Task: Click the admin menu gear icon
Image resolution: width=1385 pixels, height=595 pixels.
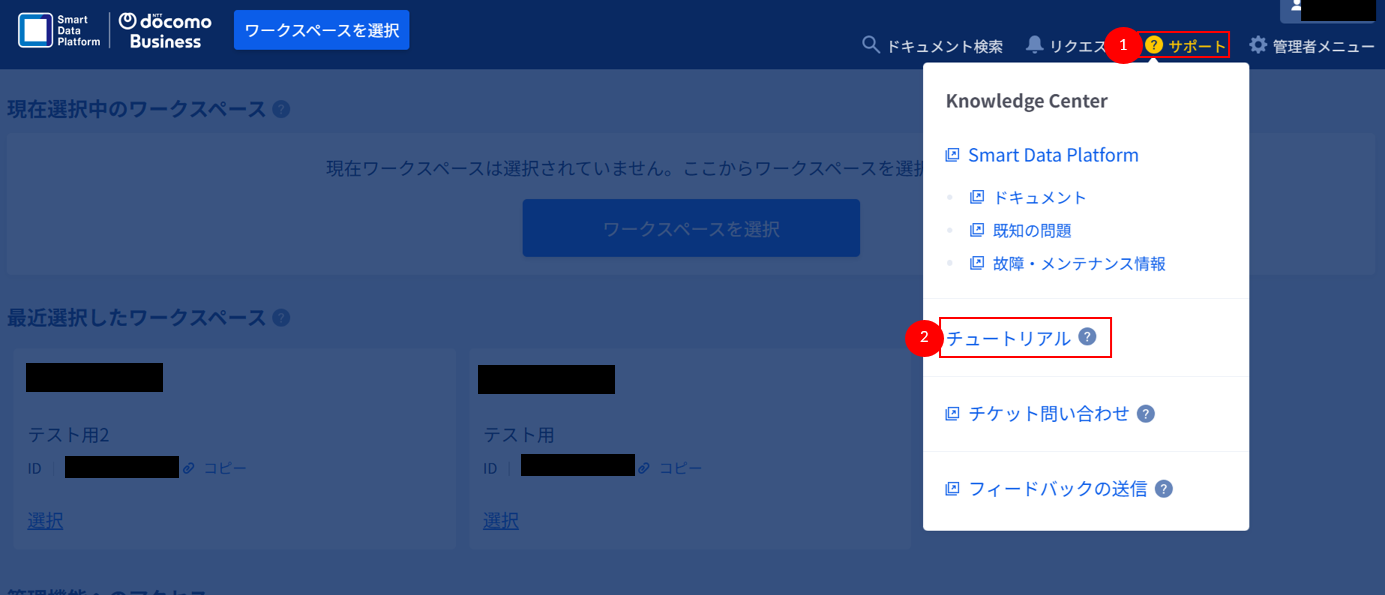Action: pyautogui.click(x=1258, y=45)
